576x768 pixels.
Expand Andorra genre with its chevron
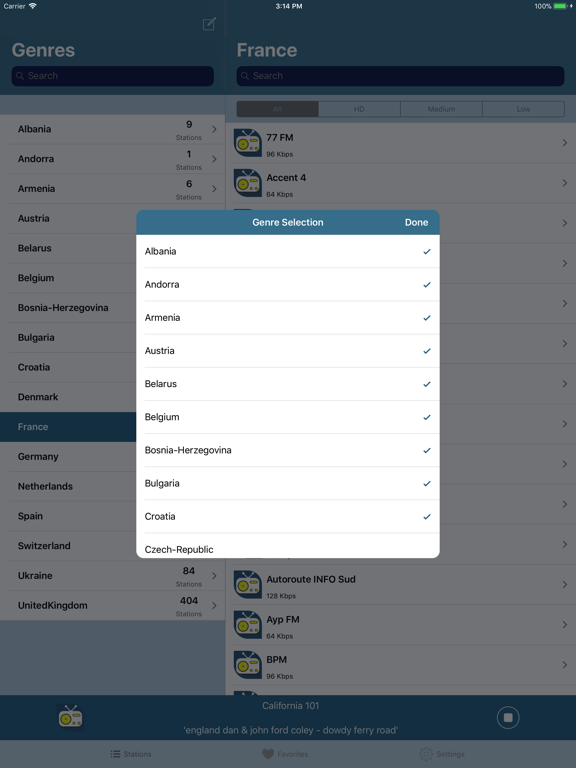[x=214, y=159]
